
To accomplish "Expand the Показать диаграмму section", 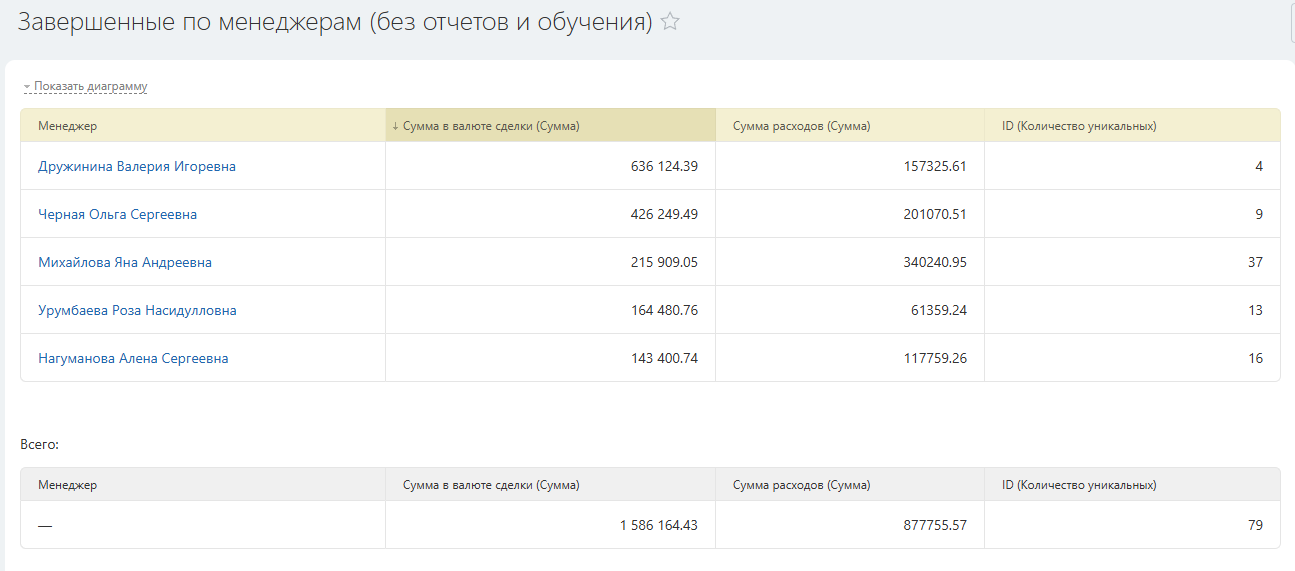I will coord(90,87).
